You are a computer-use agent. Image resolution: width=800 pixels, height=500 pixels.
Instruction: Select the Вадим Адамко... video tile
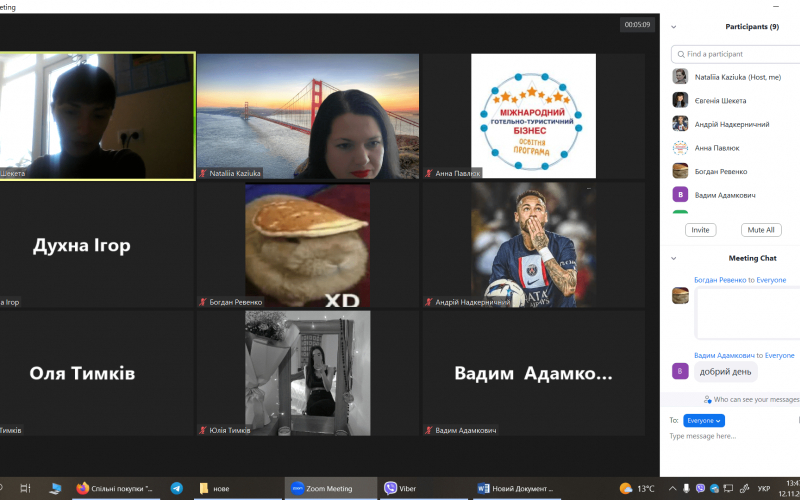click(534, 373)
